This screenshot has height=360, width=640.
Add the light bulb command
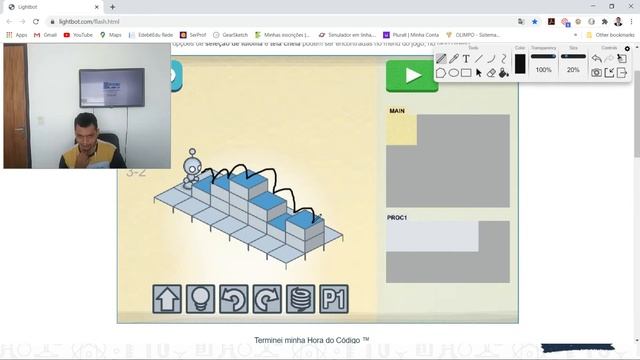pyautogui.click(x=200, y=299)
